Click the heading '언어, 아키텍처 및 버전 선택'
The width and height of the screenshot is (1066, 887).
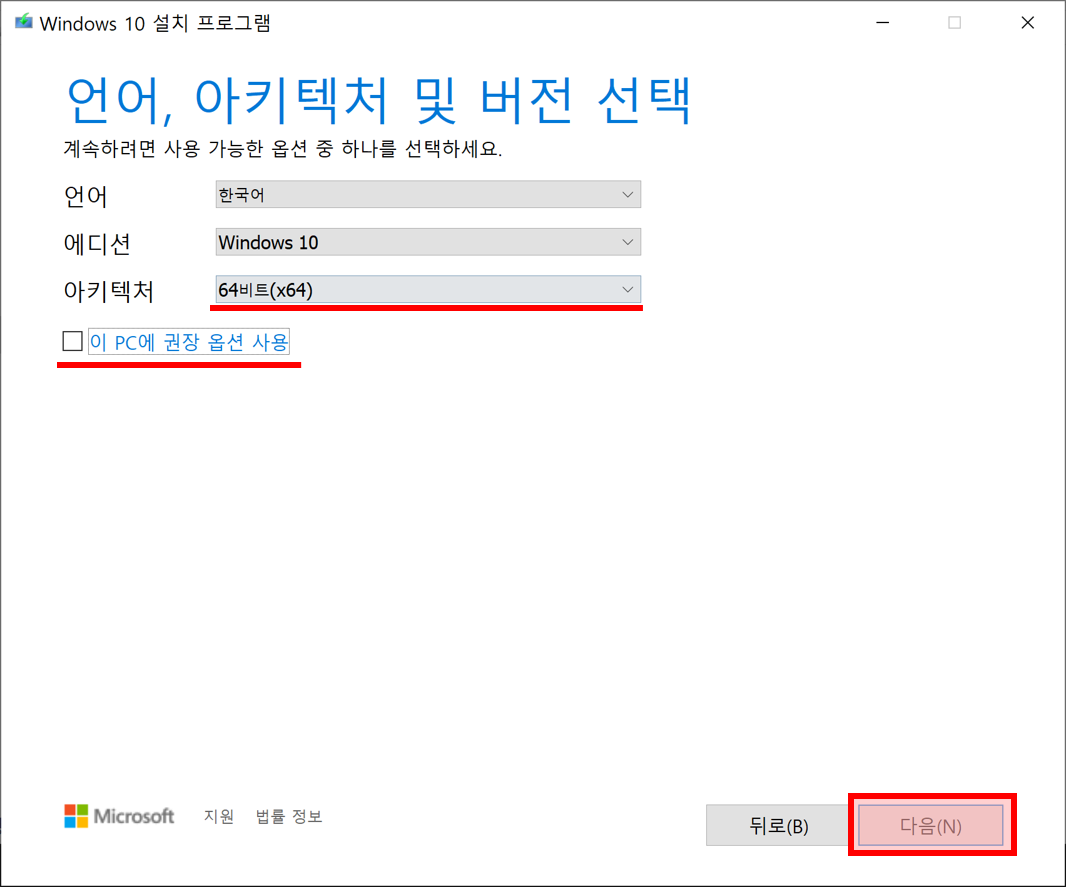tap(379, 101)
